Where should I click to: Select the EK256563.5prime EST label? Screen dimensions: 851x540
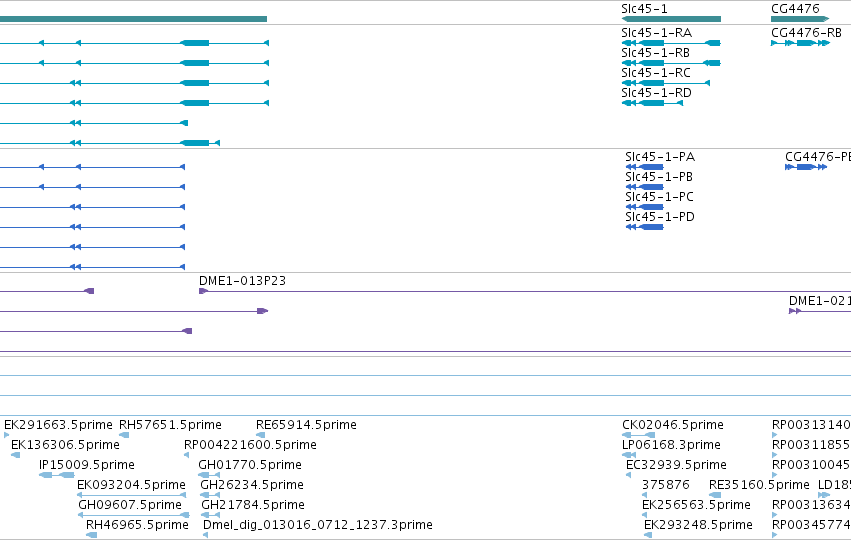click(x=696, y=505)
